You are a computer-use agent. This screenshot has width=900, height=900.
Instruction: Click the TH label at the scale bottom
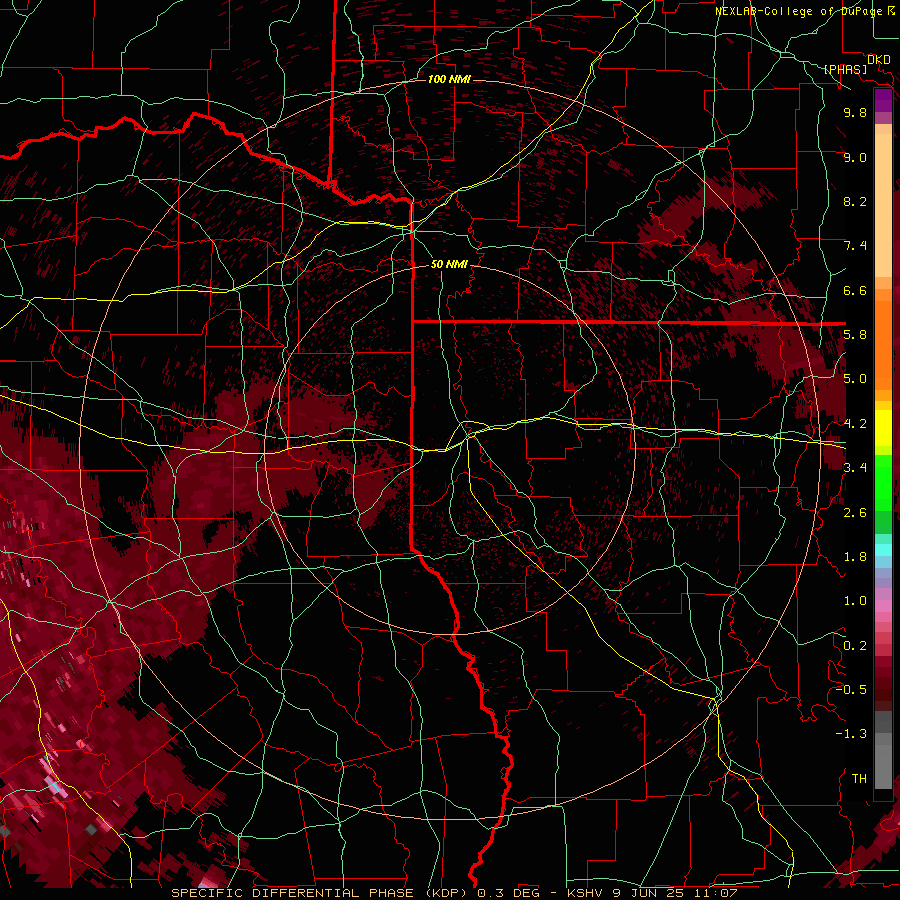click(x=859, y=778)
